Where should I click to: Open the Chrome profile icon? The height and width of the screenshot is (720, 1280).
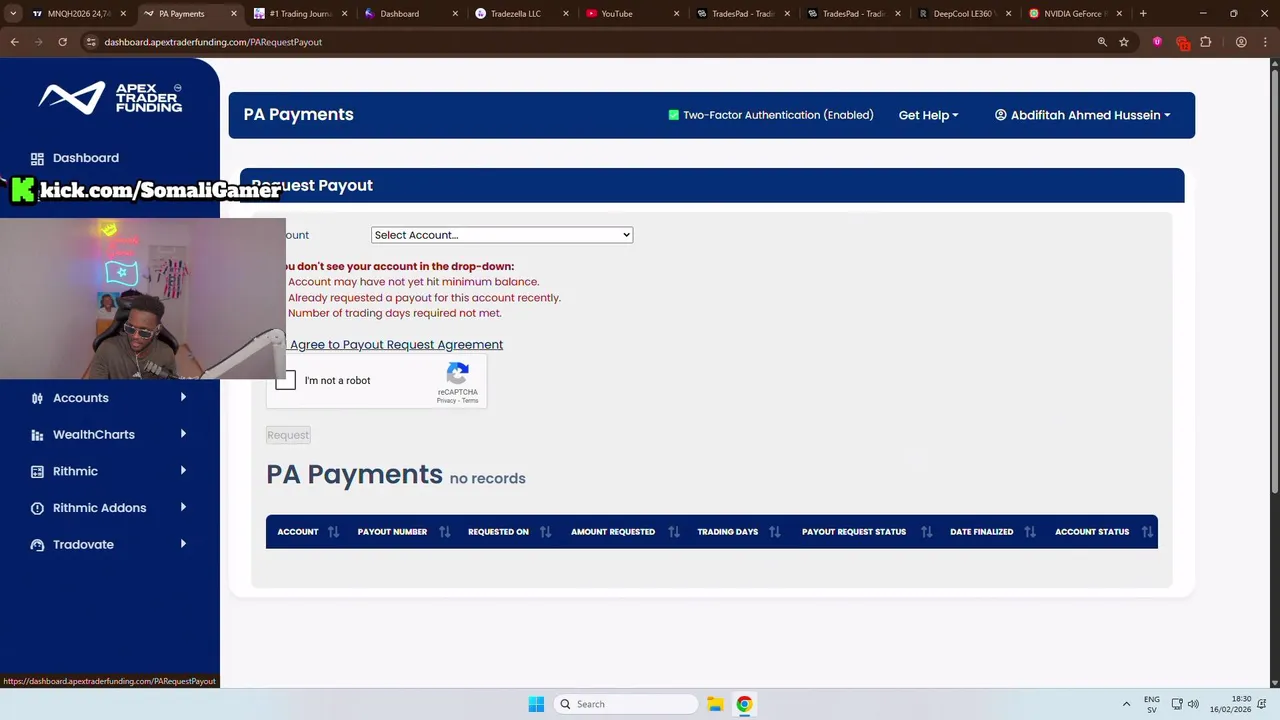pyautogui.click(x=1241, y=42)
